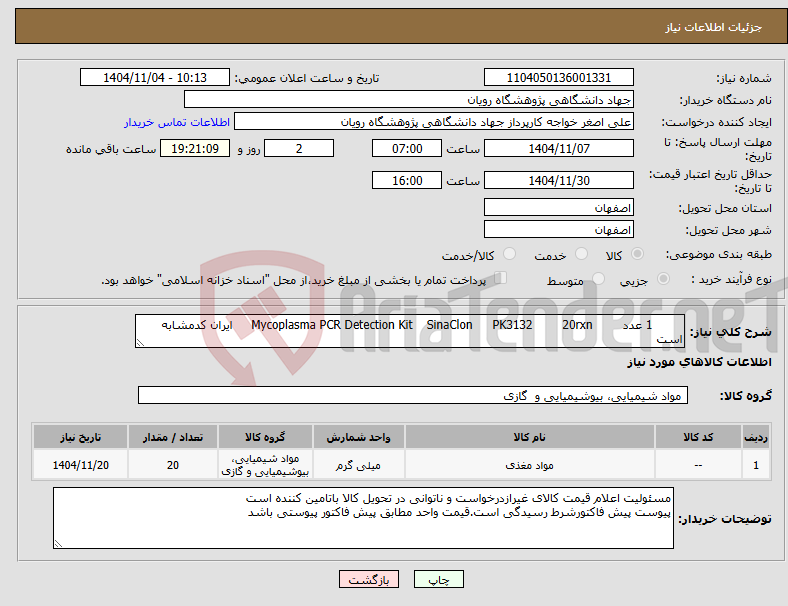Select the خدمت radio button
The height and width of the screenshot is (606, 788).
point(581,254)
